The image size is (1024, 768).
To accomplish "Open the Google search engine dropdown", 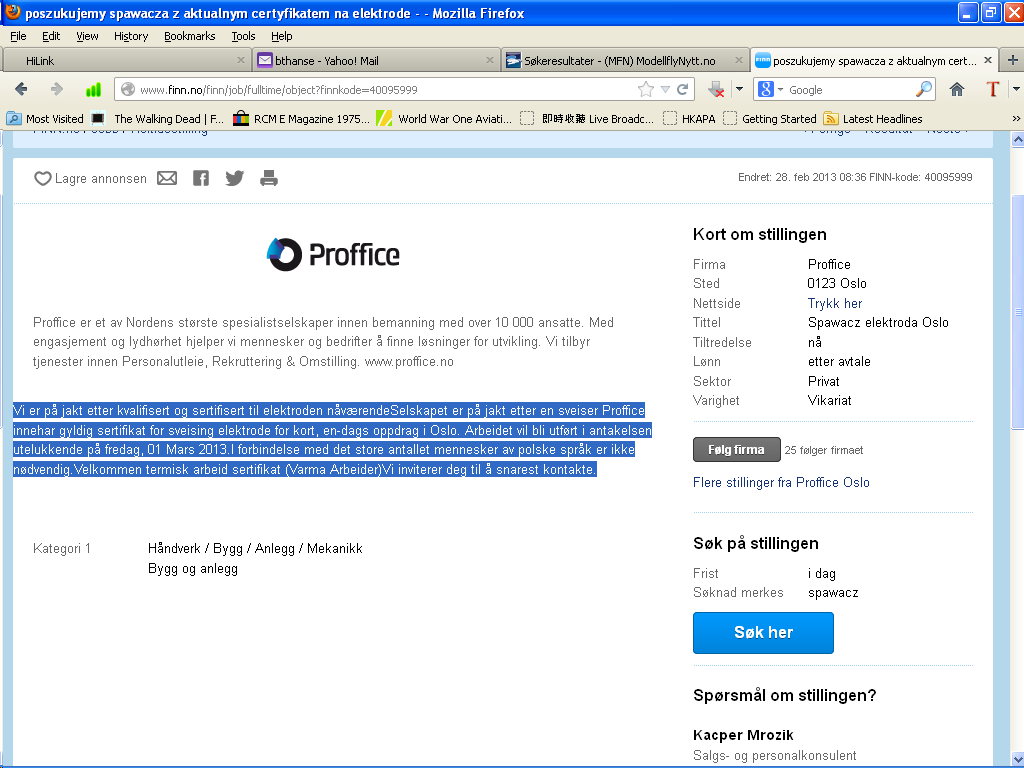I will tap(772, 89).
